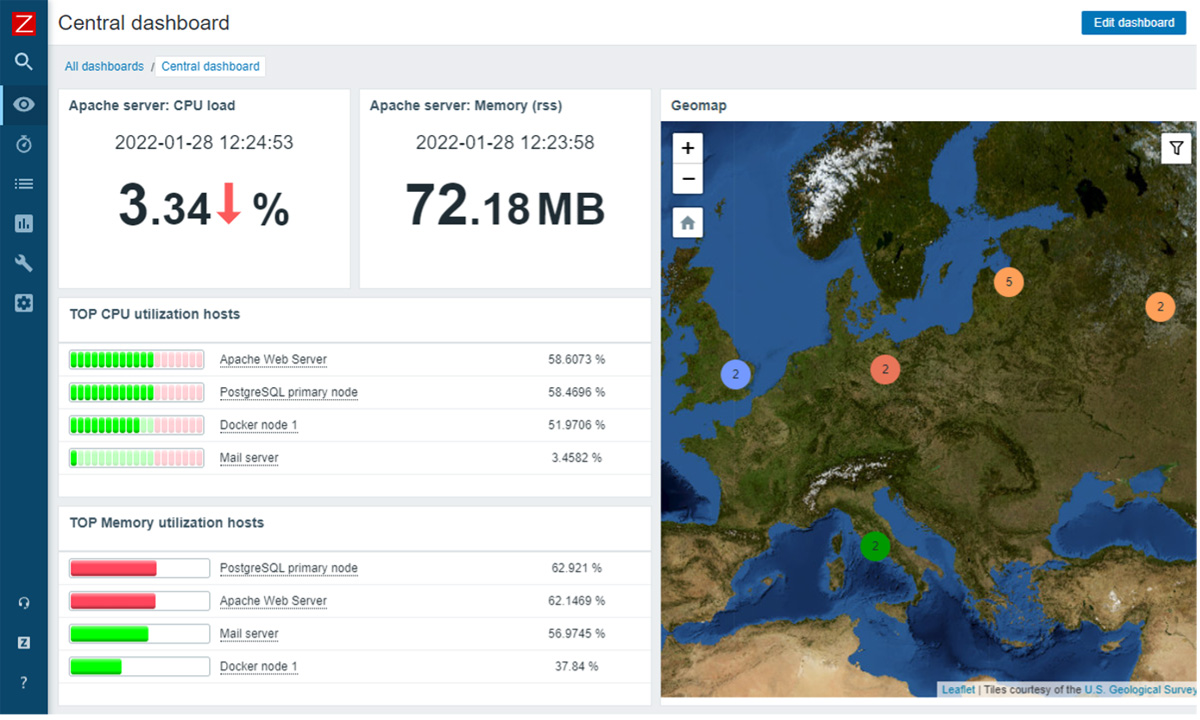
Task: Open the Monitoring eye icon
Action: [x=23, y=103]
